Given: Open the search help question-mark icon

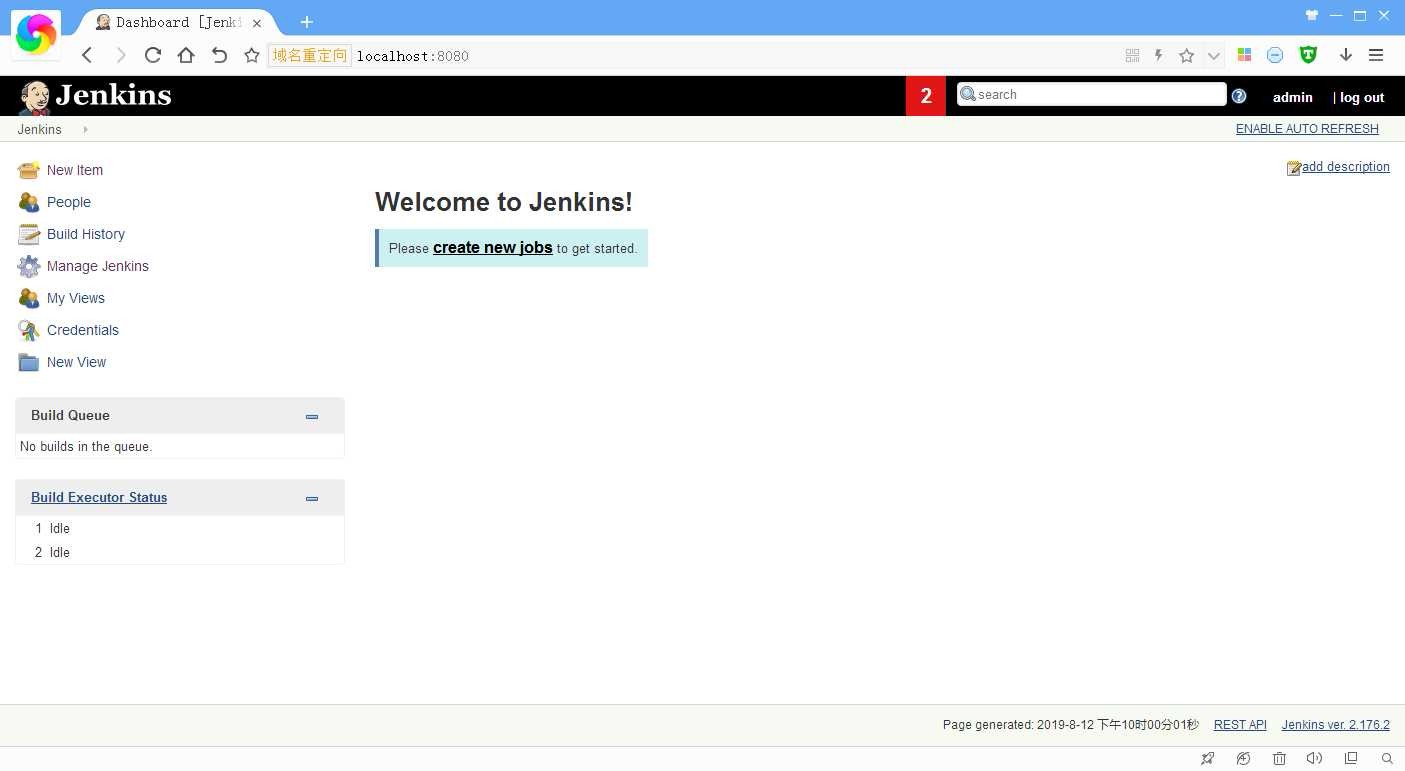Looking at the screenshot, I should tap(1239, 96).
